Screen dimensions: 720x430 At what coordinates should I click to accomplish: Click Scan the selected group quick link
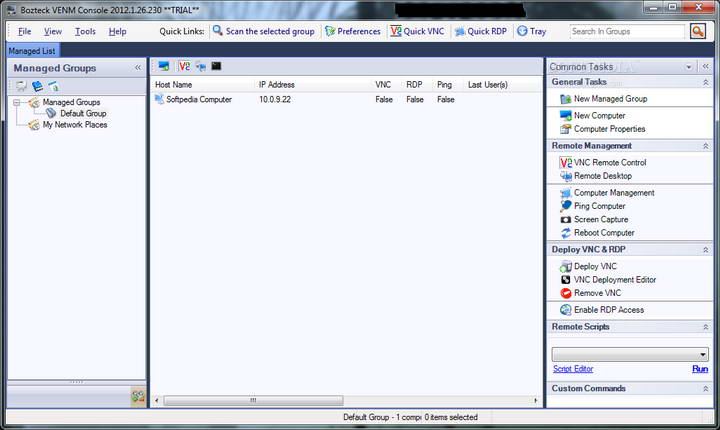click(264, 31)
